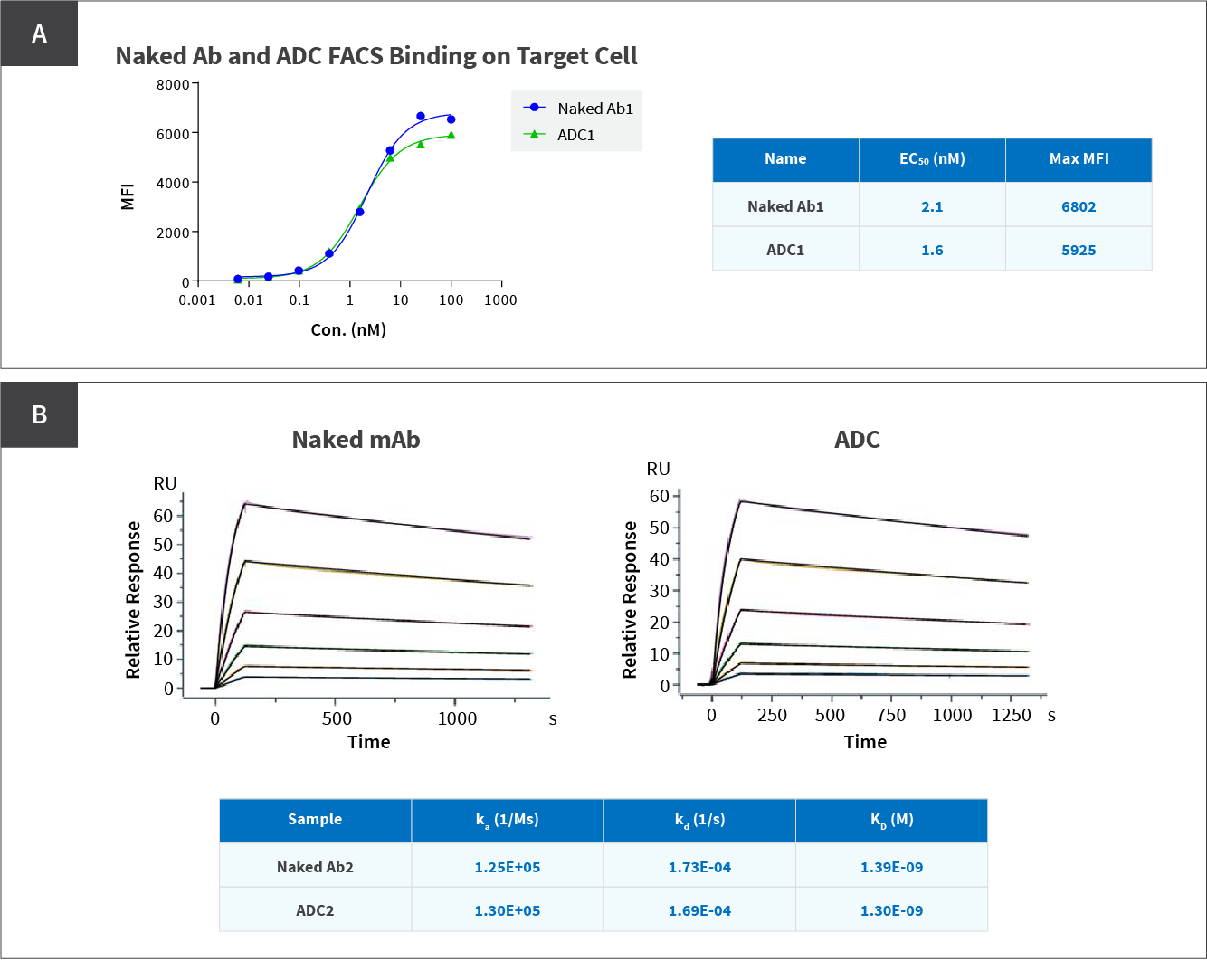Select the Max MFI column header
Screen dimensions: 1207x980
[1079, 159]
